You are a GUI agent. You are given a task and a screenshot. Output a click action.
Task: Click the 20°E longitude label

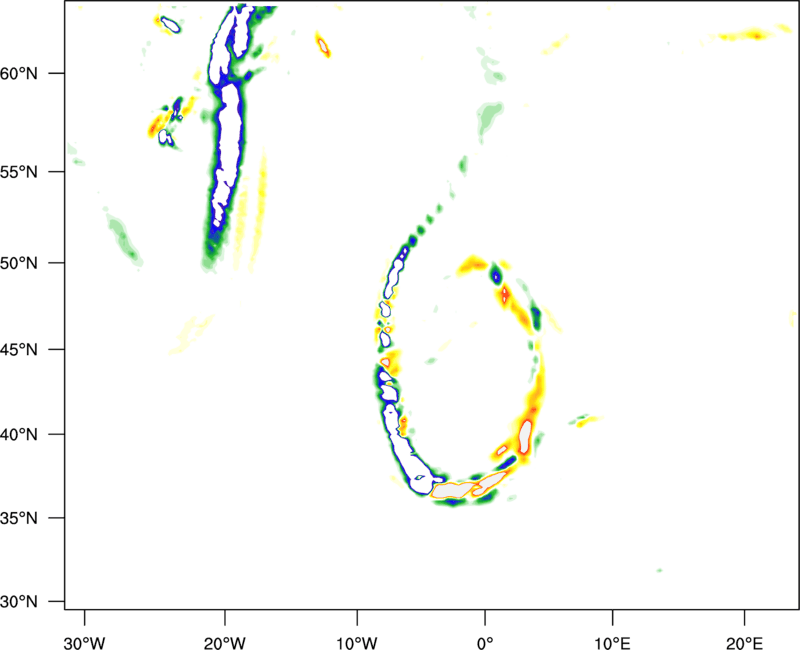coord(744,643)
